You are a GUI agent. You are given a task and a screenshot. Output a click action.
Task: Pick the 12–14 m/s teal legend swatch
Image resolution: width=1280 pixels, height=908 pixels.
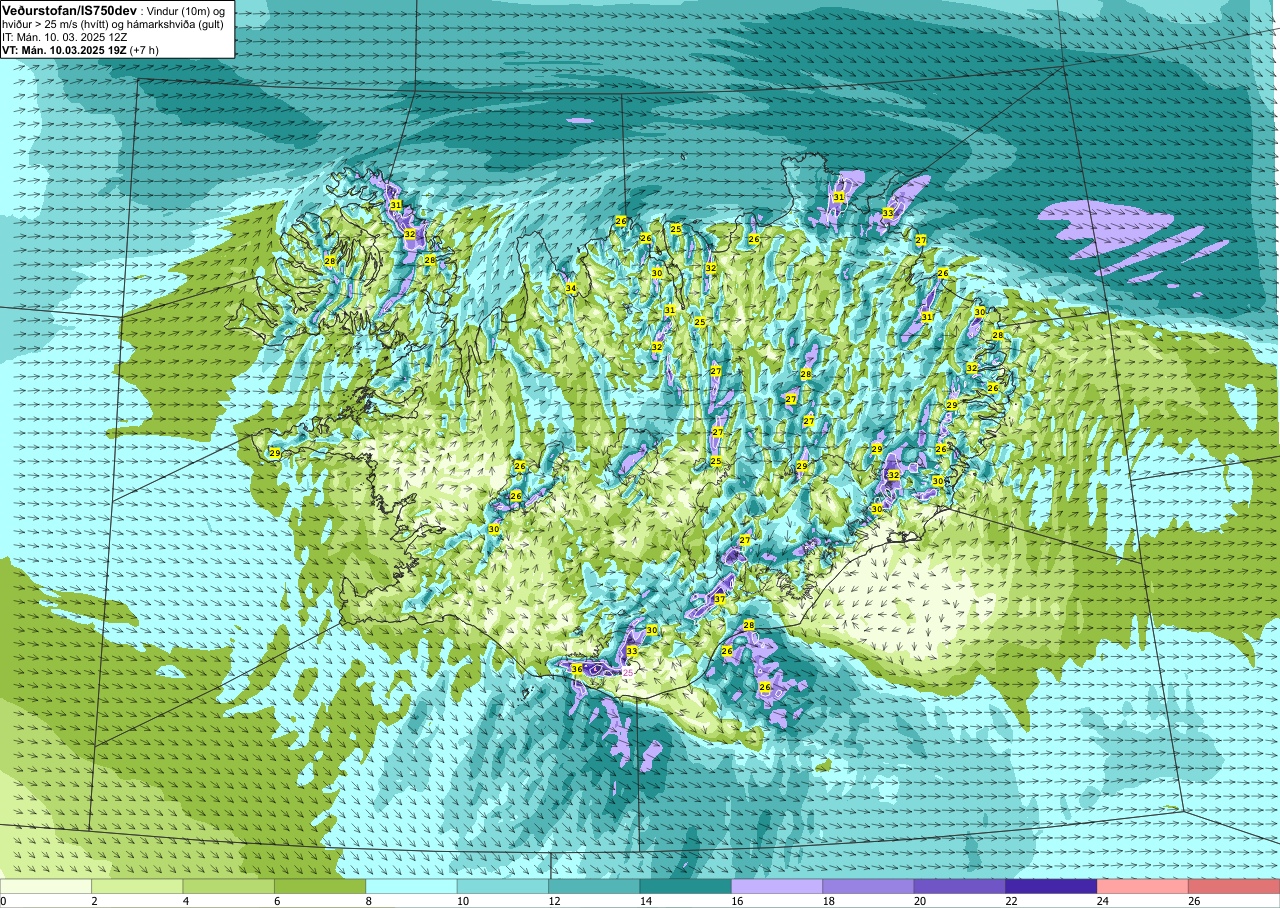point(594,886)
